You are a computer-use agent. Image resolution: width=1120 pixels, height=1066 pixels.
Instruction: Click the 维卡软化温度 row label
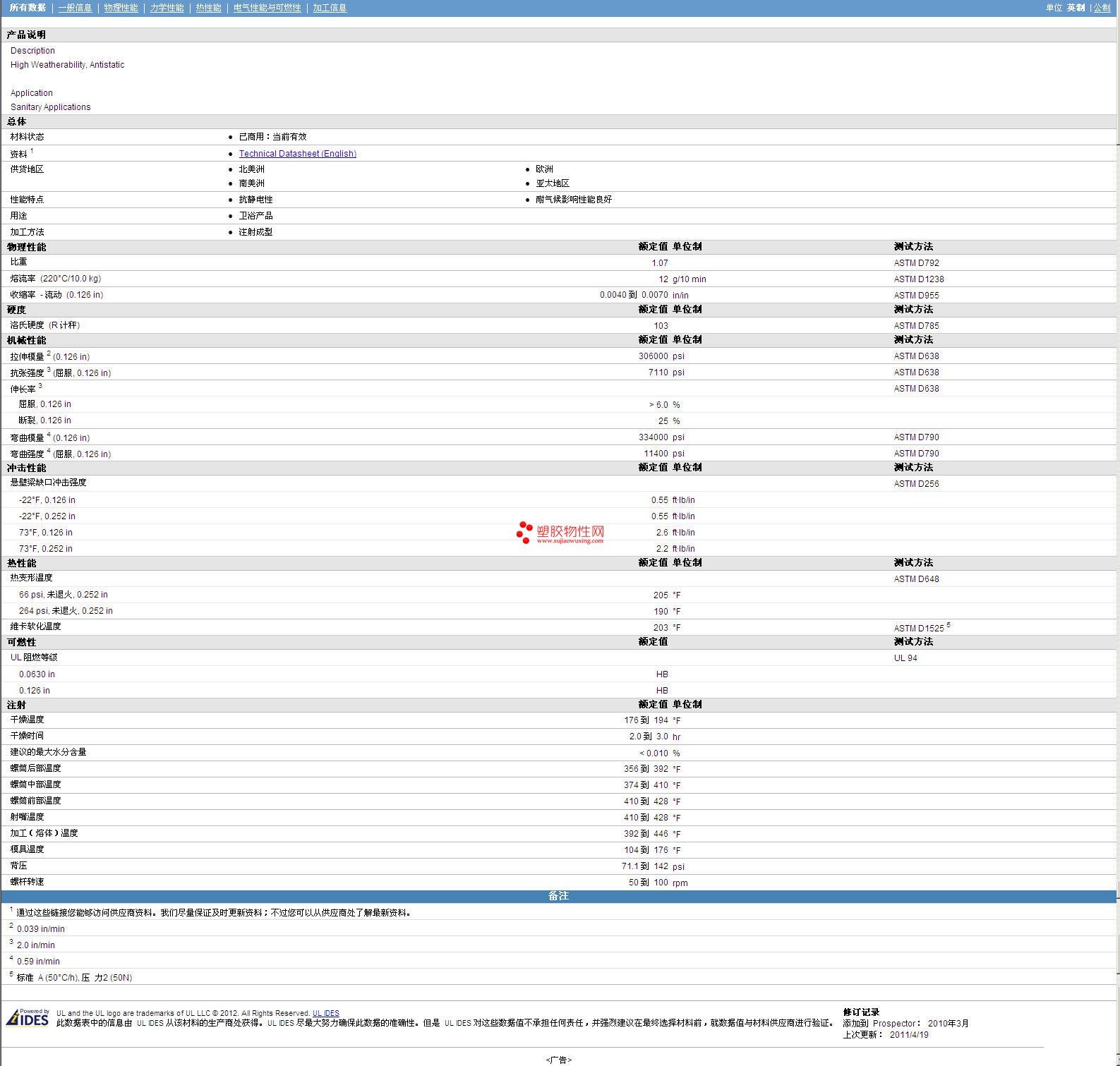pyautogui.click(x=35, y=626)
